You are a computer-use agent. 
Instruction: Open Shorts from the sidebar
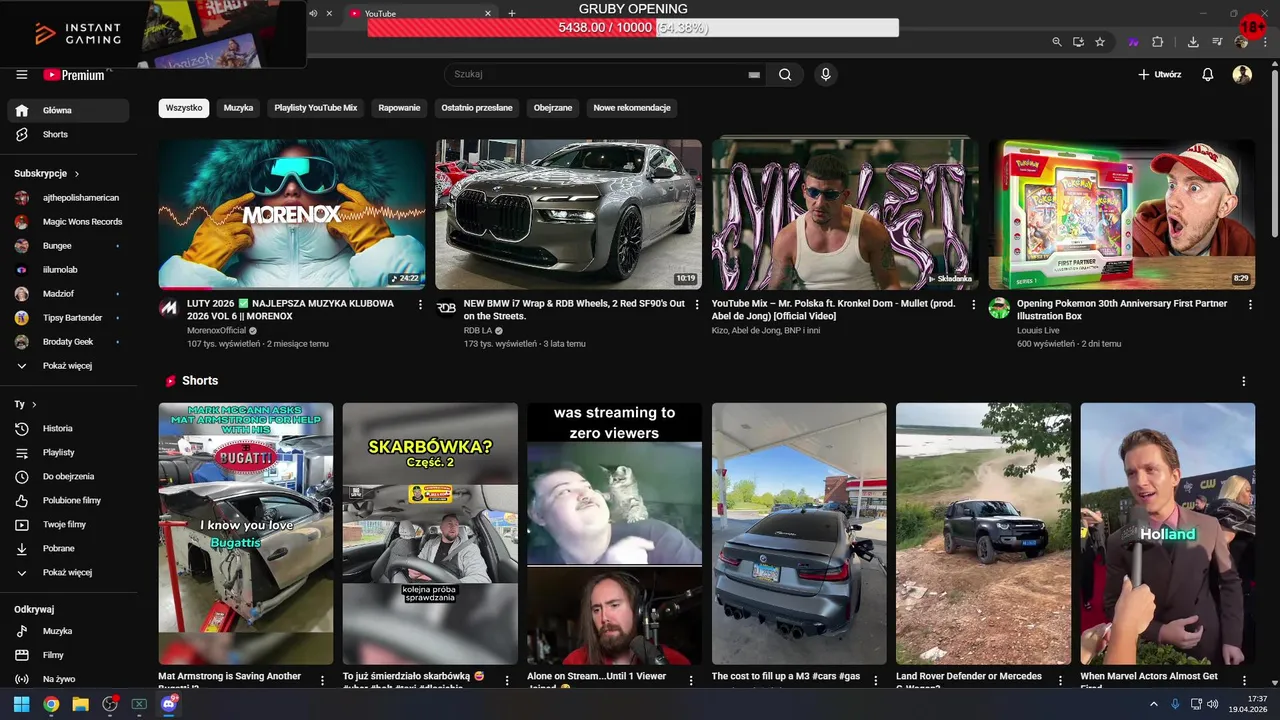click(x=68, y=134)
